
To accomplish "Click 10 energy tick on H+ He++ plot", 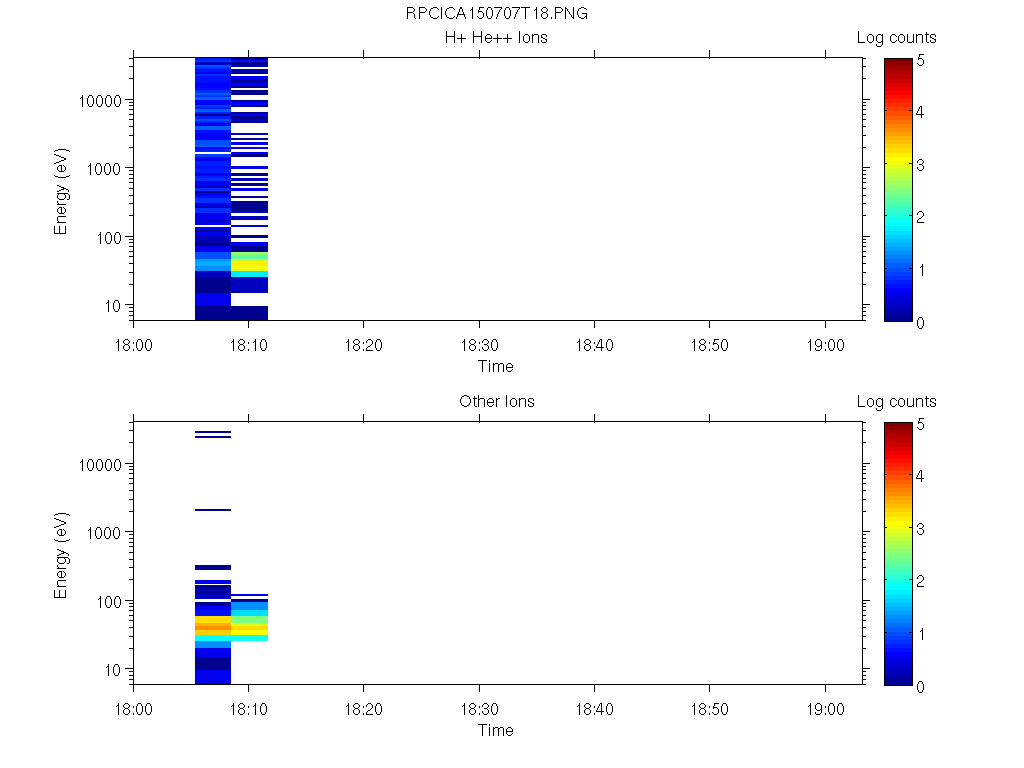I will point(114,306).
